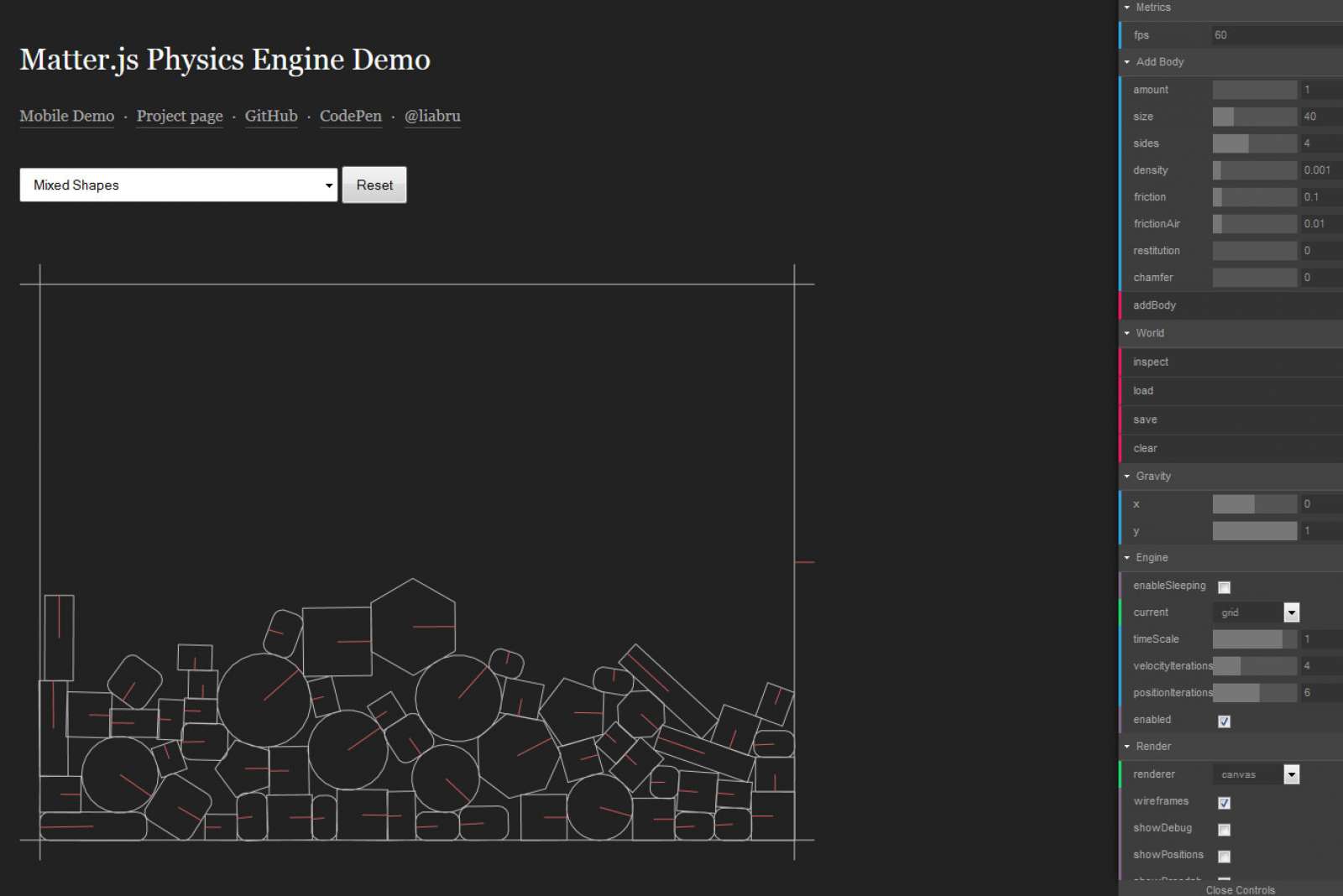Adjust the gravity x slider

(1255, 504)
